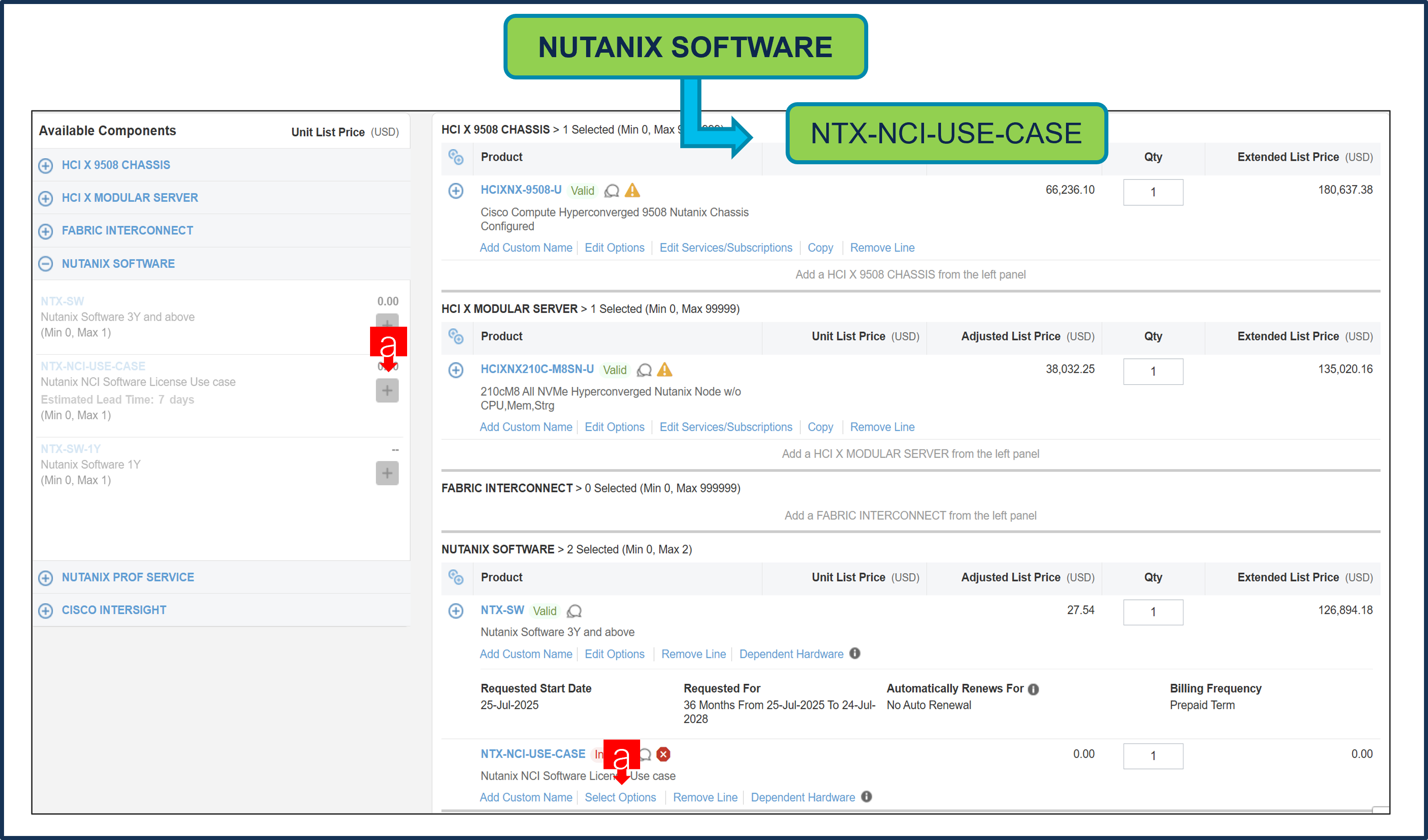Click Edit Services/Subscriptions for HCIXNX-9508-U

tap(726, 248)
